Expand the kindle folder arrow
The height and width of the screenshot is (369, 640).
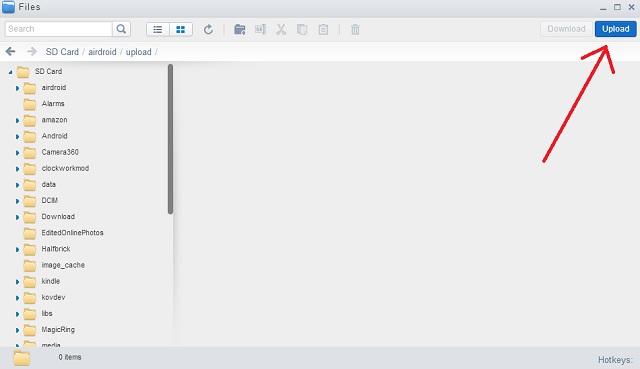pos(18,281)
